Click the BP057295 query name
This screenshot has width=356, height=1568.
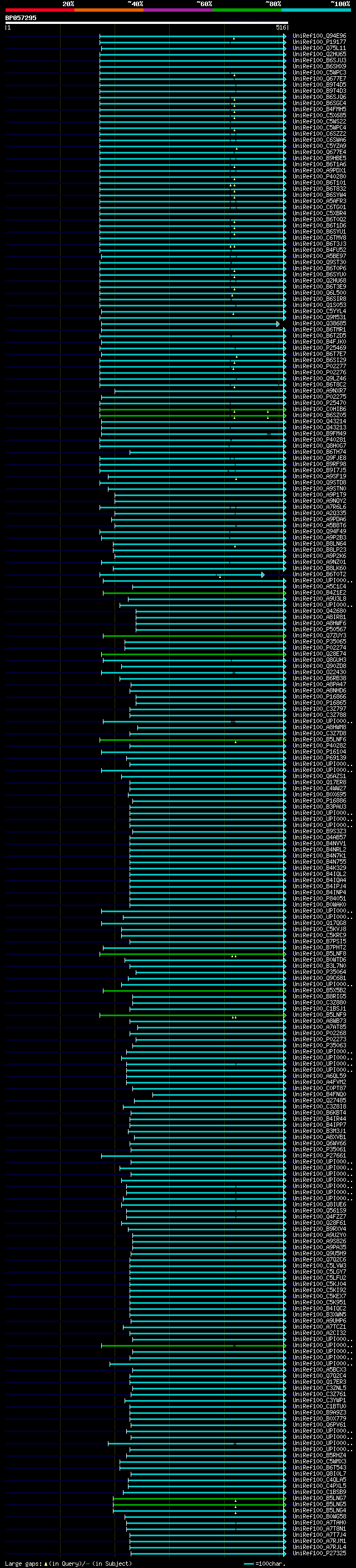pyautogui.click(x=21, y=18)
